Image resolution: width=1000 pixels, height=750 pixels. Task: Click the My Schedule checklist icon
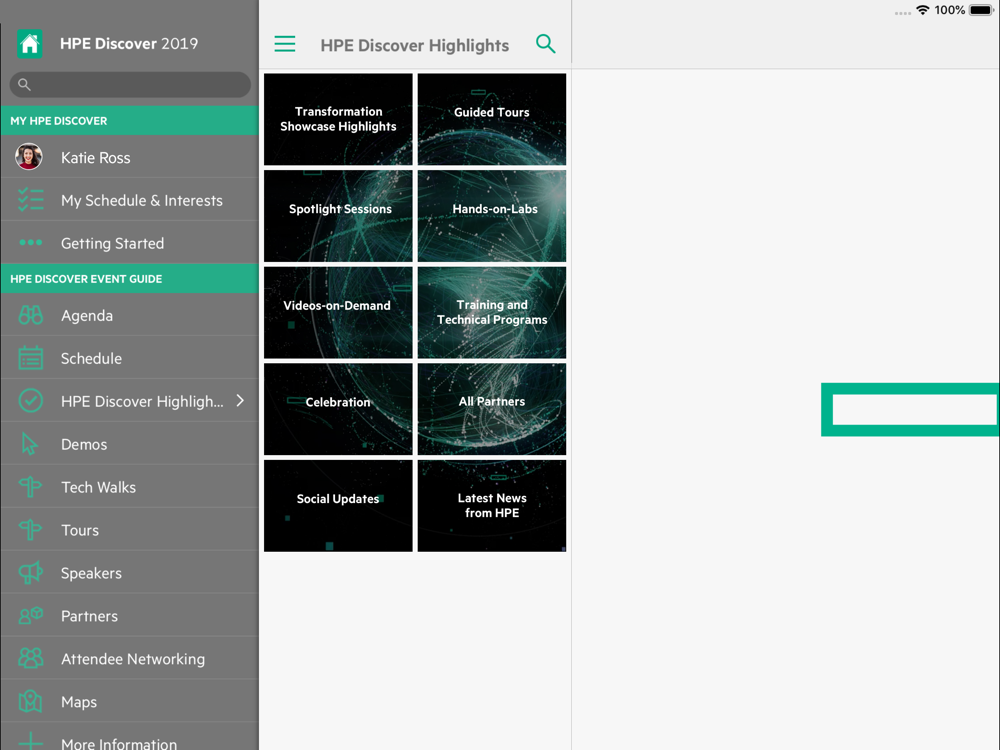coord(31,200)
